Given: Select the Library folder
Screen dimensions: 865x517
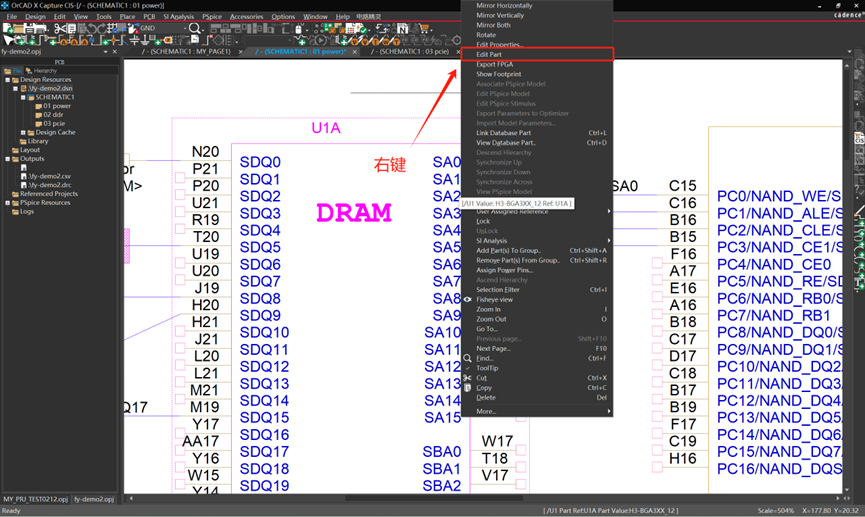Looking at the screenshot, I should click(x=38, y=141).
